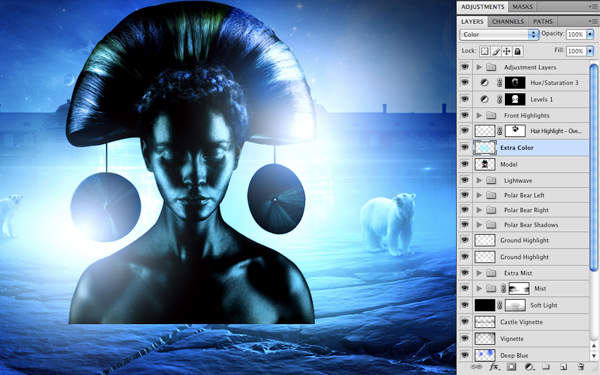Viewport: 600px width, 375px height.
Task: Expand the Mist group
Action: click(479, 289)
